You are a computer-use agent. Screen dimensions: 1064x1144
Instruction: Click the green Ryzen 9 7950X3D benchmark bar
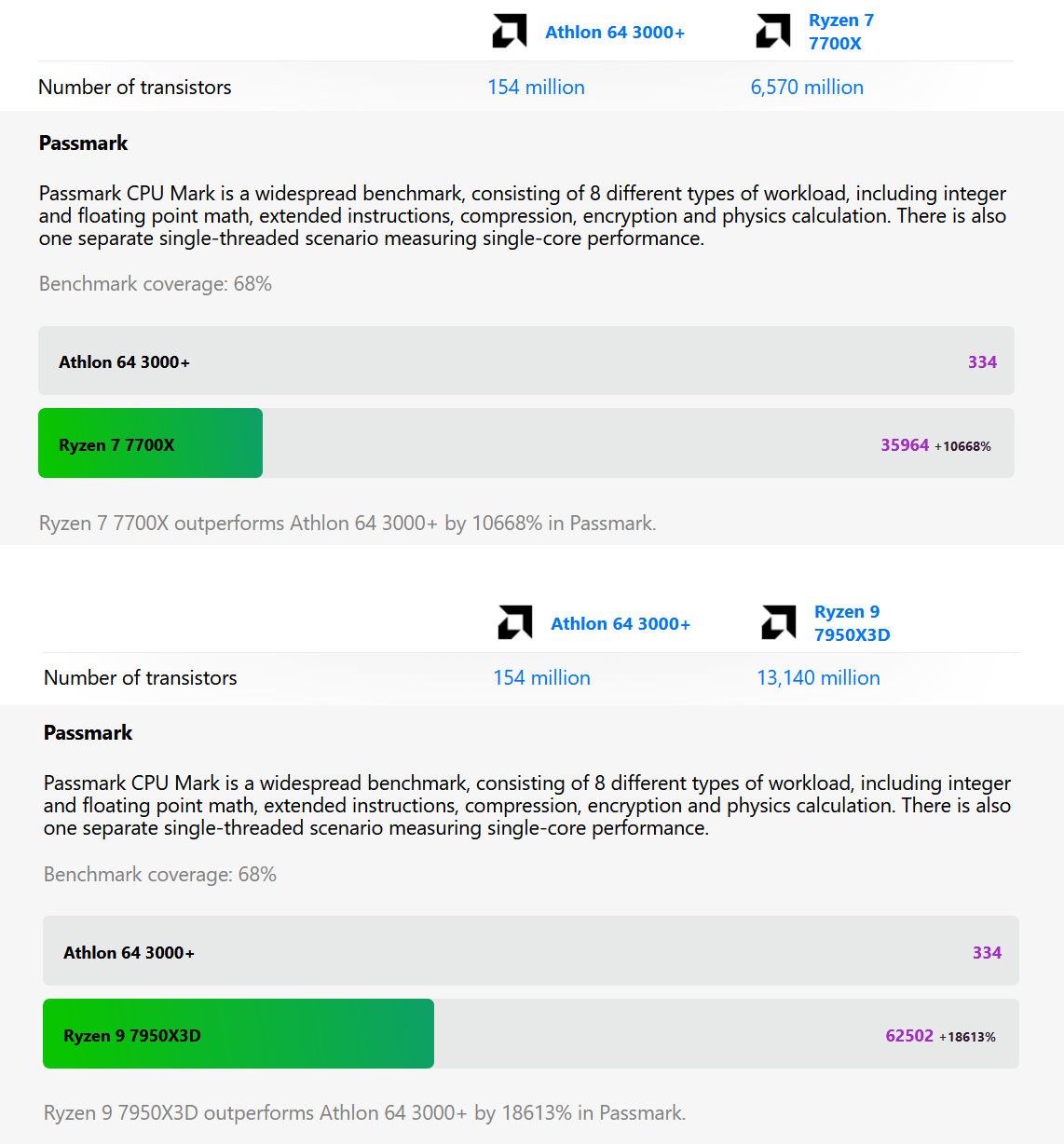(x=239, y=1034)
